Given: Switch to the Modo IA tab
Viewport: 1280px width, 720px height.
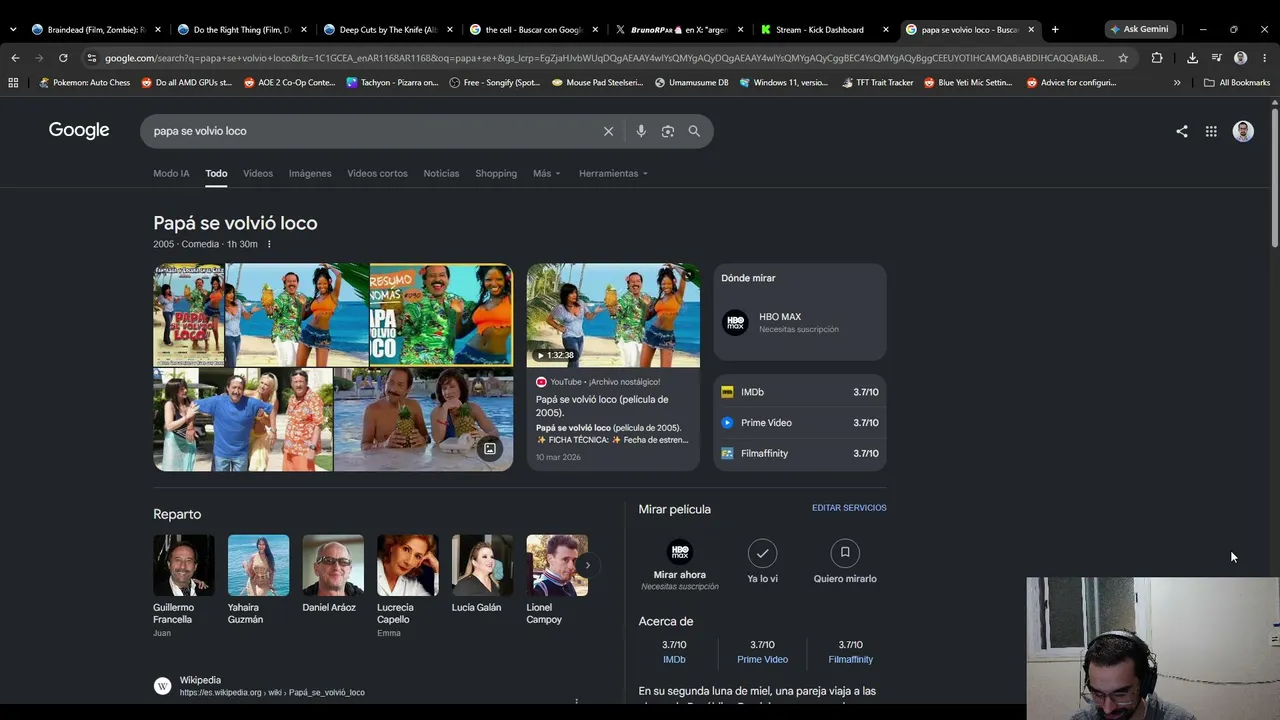Looking at the screenshot, I should click(171, 173).
